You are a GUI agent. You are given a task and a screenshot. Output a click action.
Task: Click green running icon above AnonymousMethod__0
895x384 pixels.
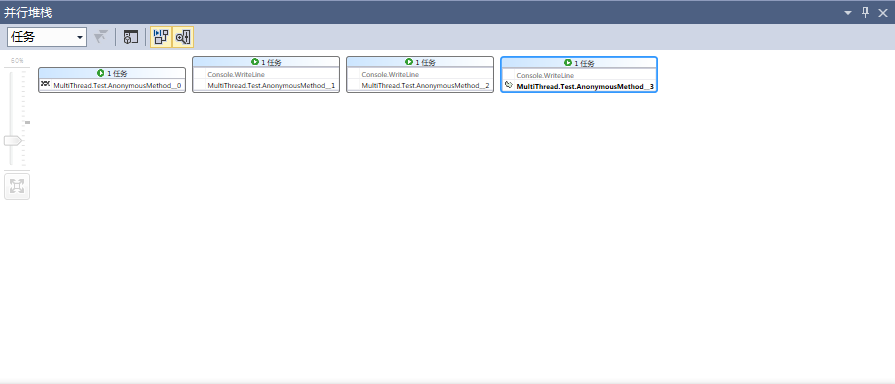[x=100, y=73]
